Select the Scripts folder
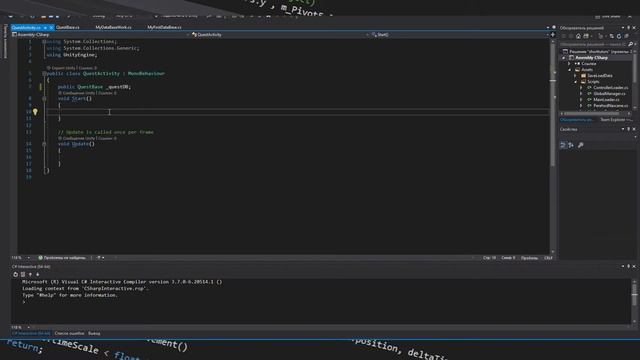 click(x=593, y=82)
